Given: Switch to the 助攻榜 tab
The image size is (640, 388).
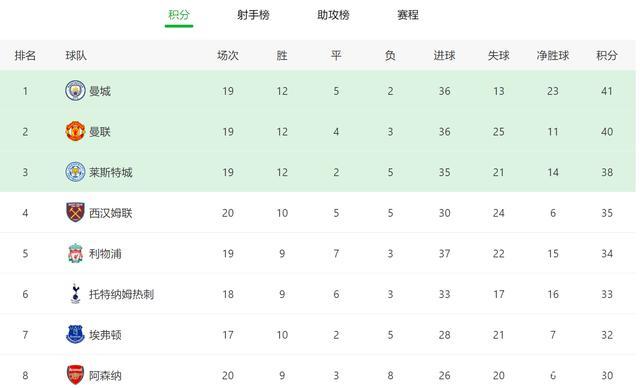Looking at the screenshot, I should 333,15.
